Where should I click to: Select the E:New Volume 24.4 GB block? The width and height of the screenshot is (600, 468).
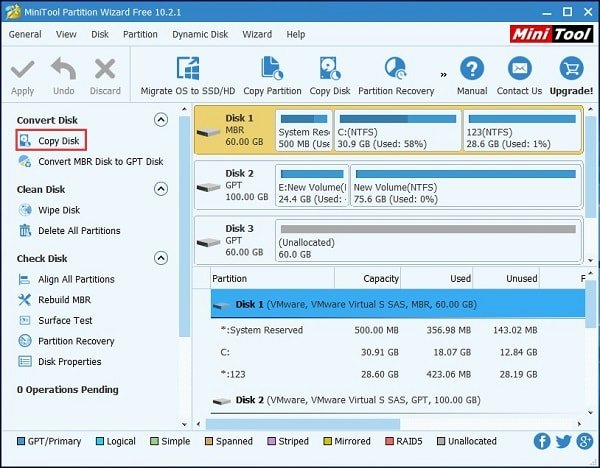312,186
